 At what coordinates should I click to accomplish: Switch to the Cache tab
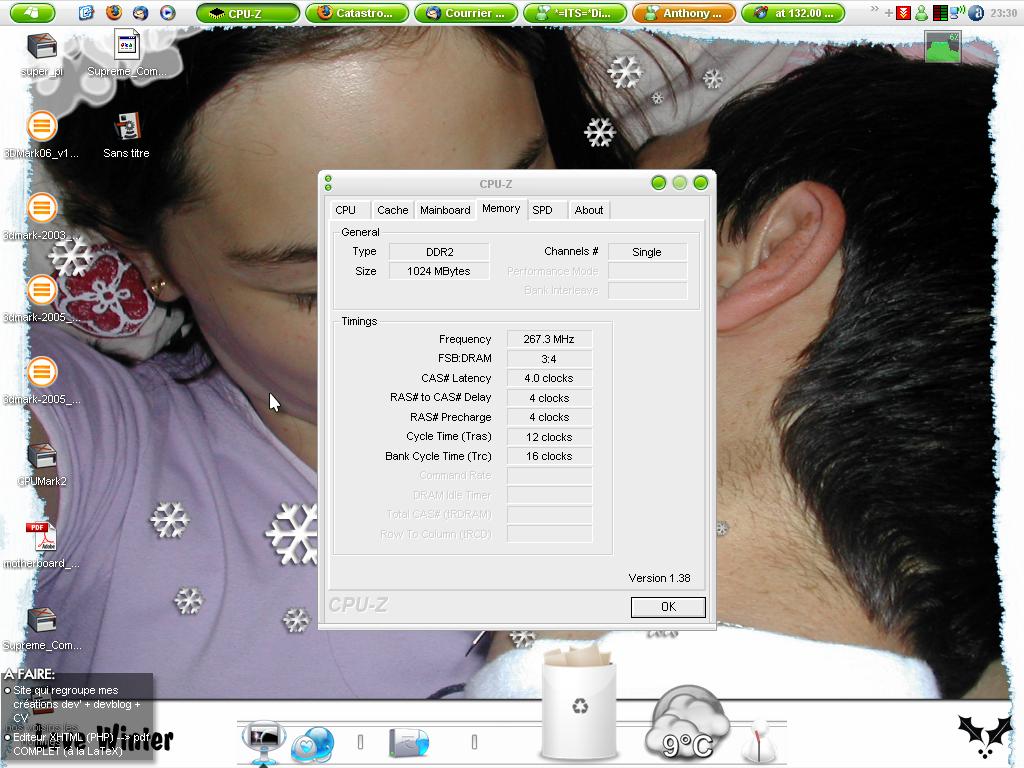392,210
